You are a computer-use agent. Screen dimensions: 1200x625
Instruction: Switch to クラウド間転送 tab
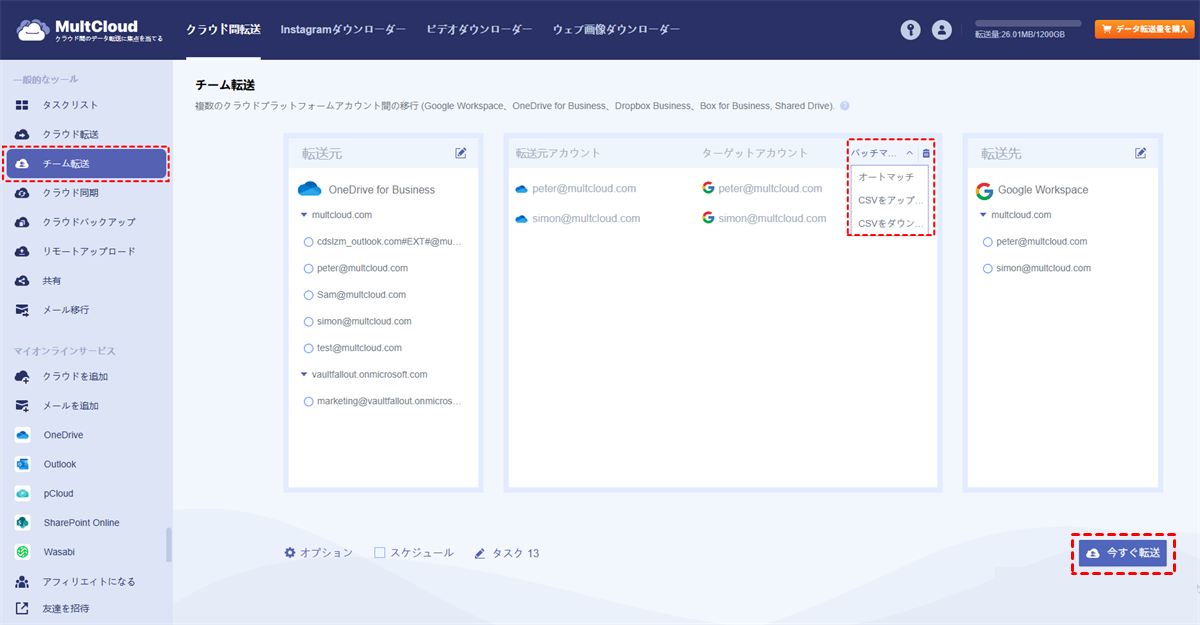point(223,30)
